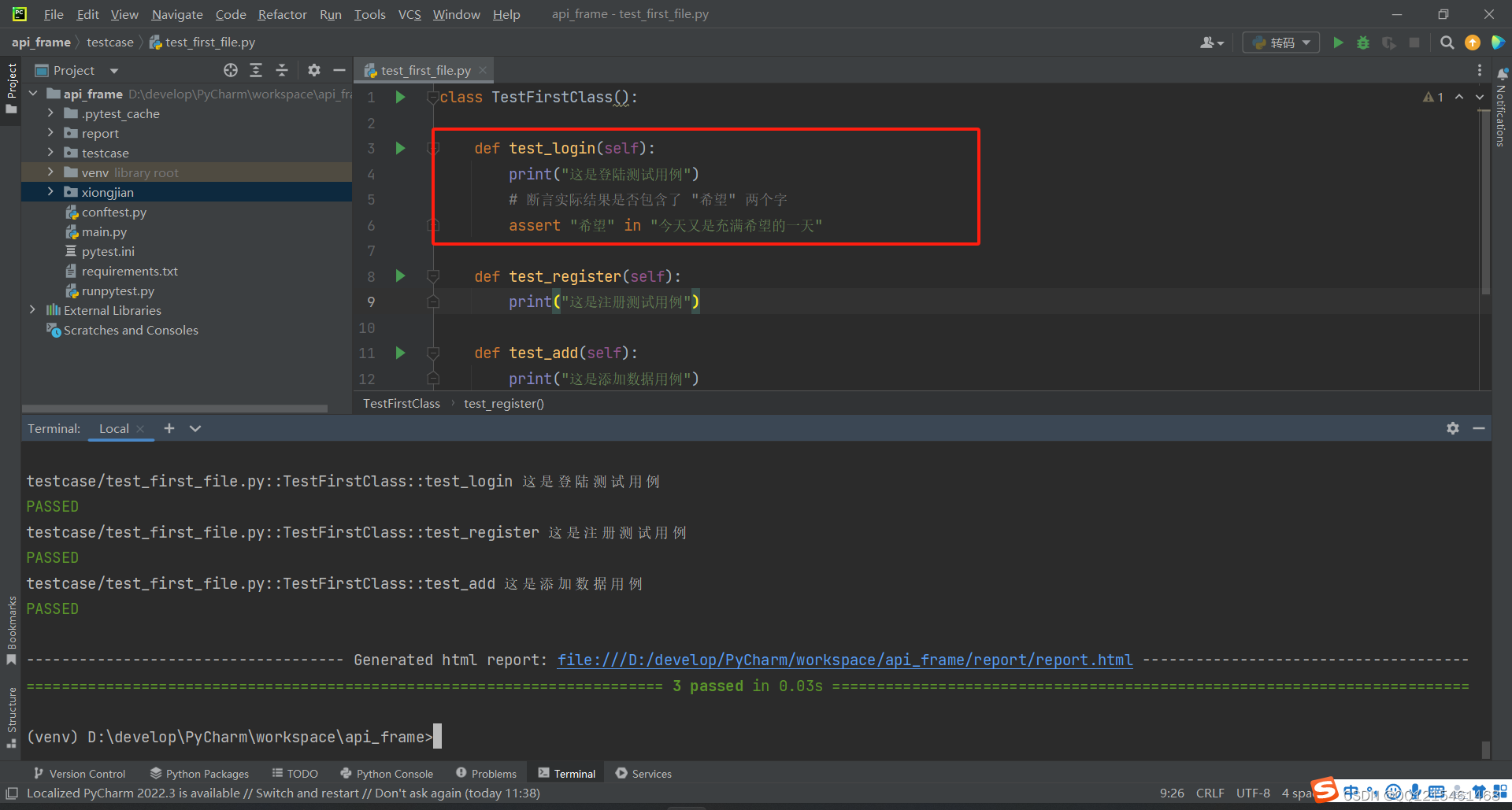
Task: Select the test_first_file.py editor tab
Action: [426, 70]
